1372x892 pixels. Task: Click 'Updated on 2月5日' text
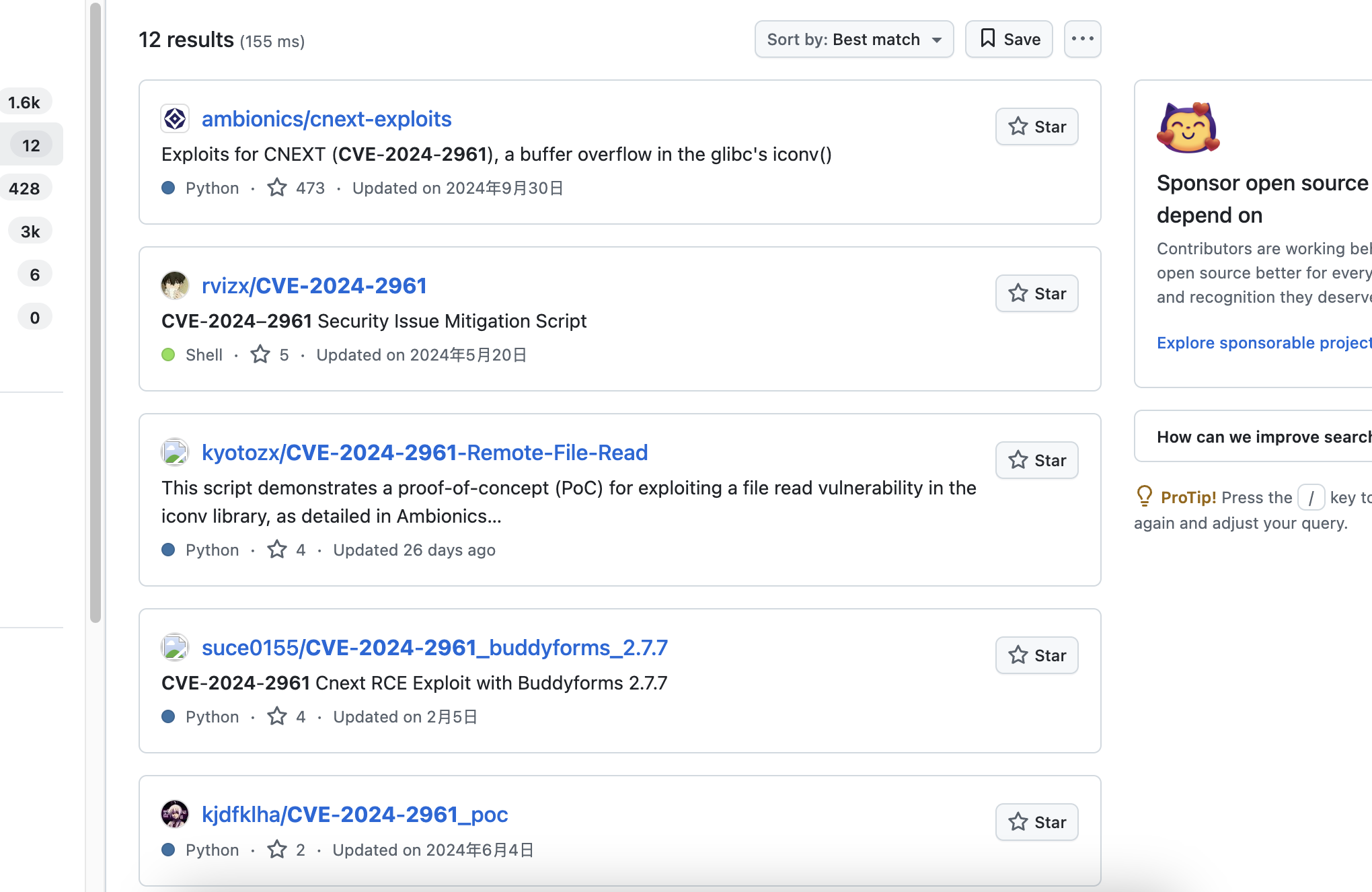click(406, 716)
